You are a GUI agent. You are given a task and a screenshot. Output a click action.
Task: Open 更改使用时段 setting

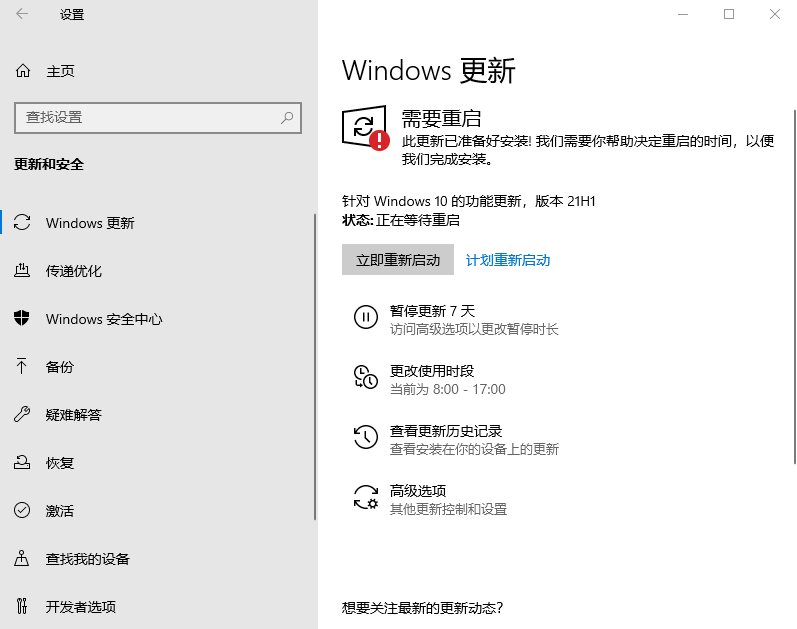(432, 371)
